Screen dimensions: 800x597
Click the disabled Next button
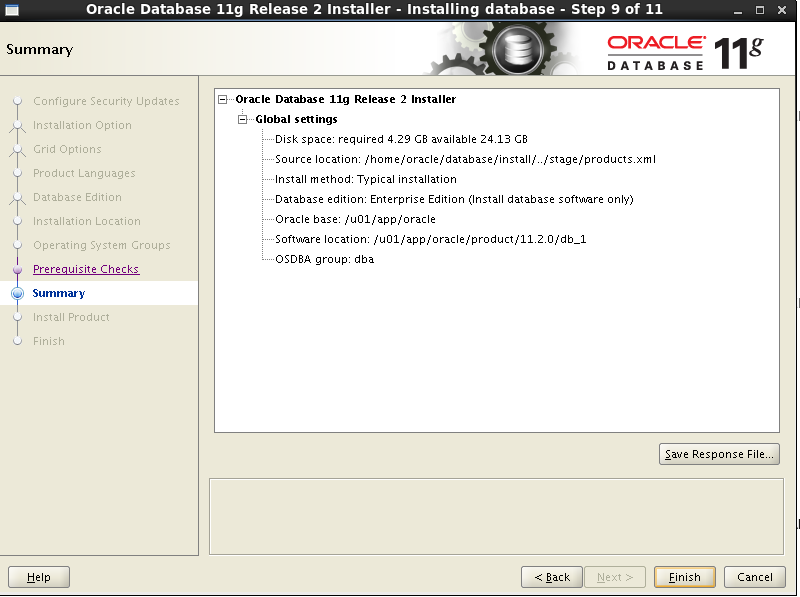tap(615, 577)
